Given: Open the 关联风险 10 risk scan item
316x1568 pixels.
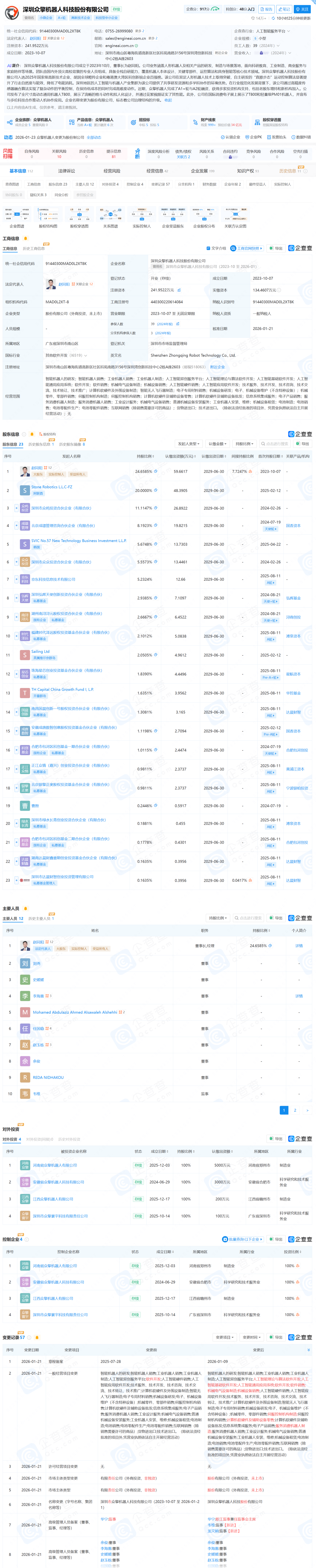Looking at the screenshot, I should click(x=59, y=154).
